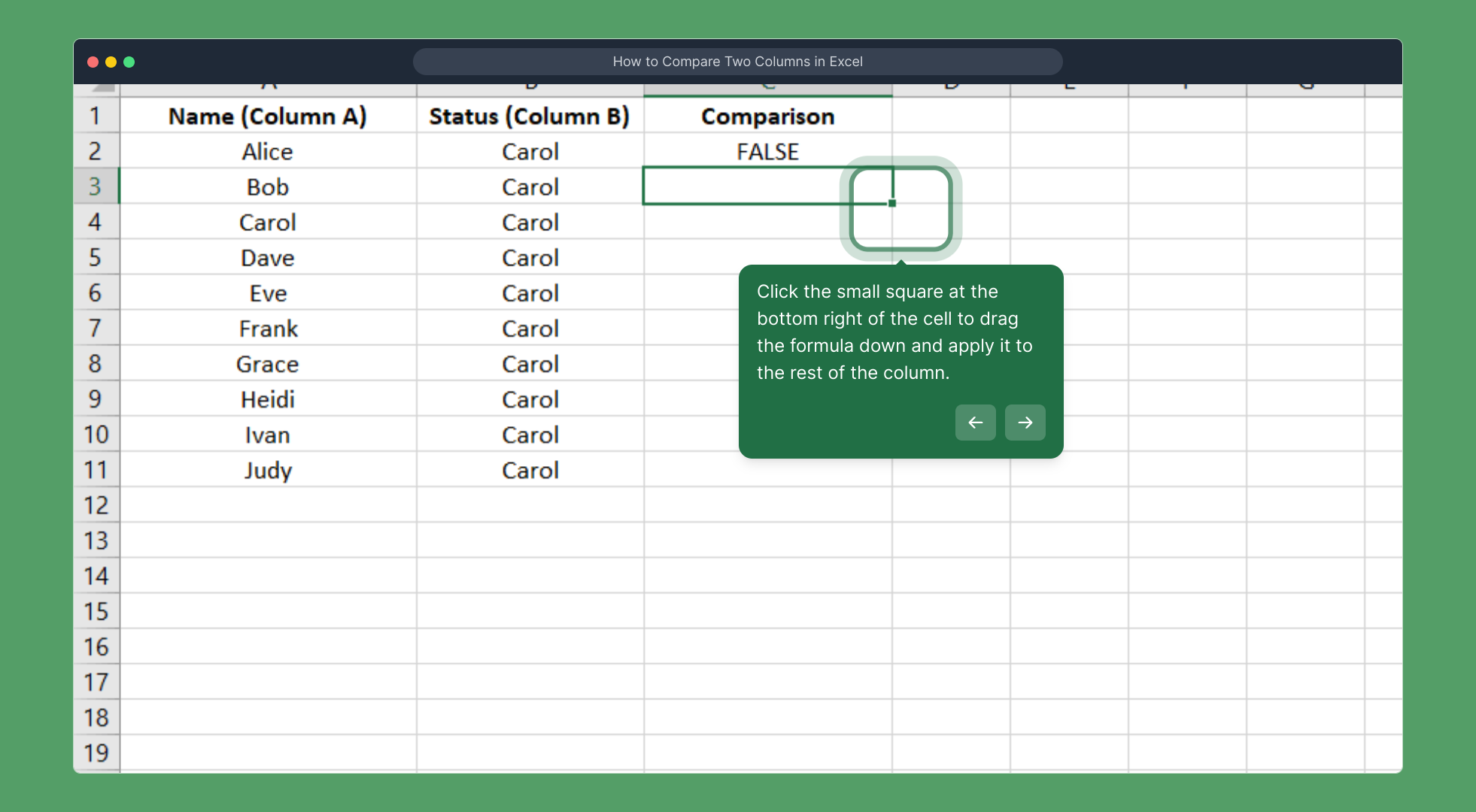Image resolution: width=1476 pixels, height=812 pixels.
Task: Click the red close traffic light
Action: (x=92, y=62)
